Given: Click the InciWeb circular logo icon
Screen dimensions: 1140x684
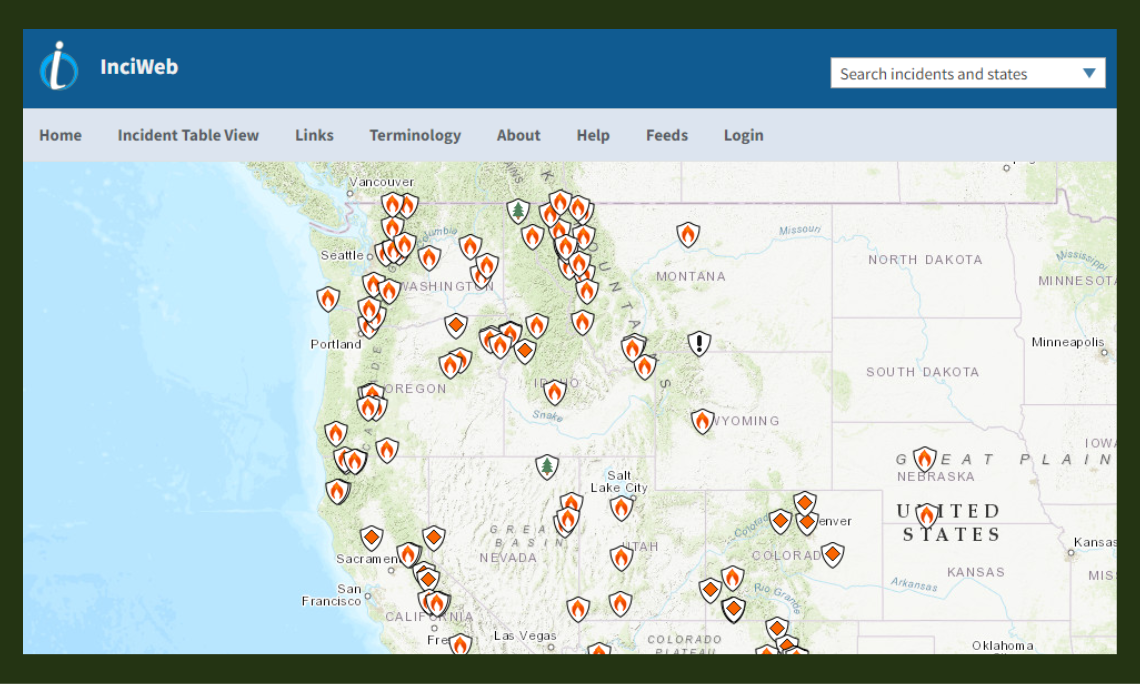Looking at the screenshot, I should point(59,67).
